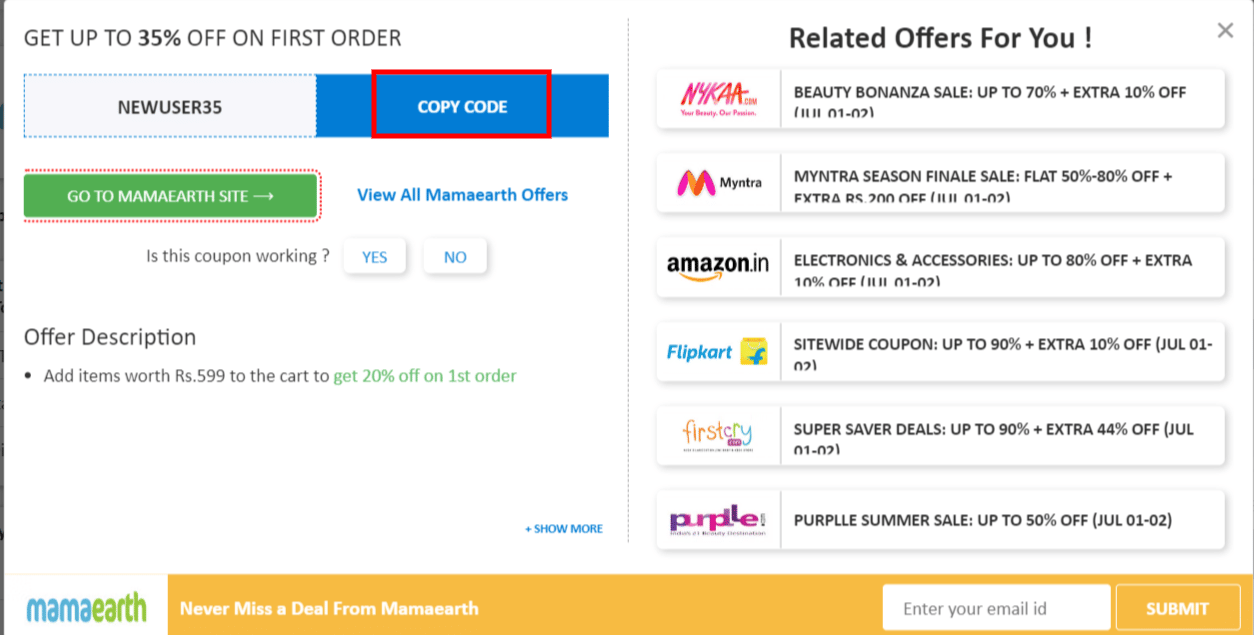The height and width of the screenshot is (635, 1254).
Task: Dismiss the popup with the X button
Action: click(x=1224, y=30)
